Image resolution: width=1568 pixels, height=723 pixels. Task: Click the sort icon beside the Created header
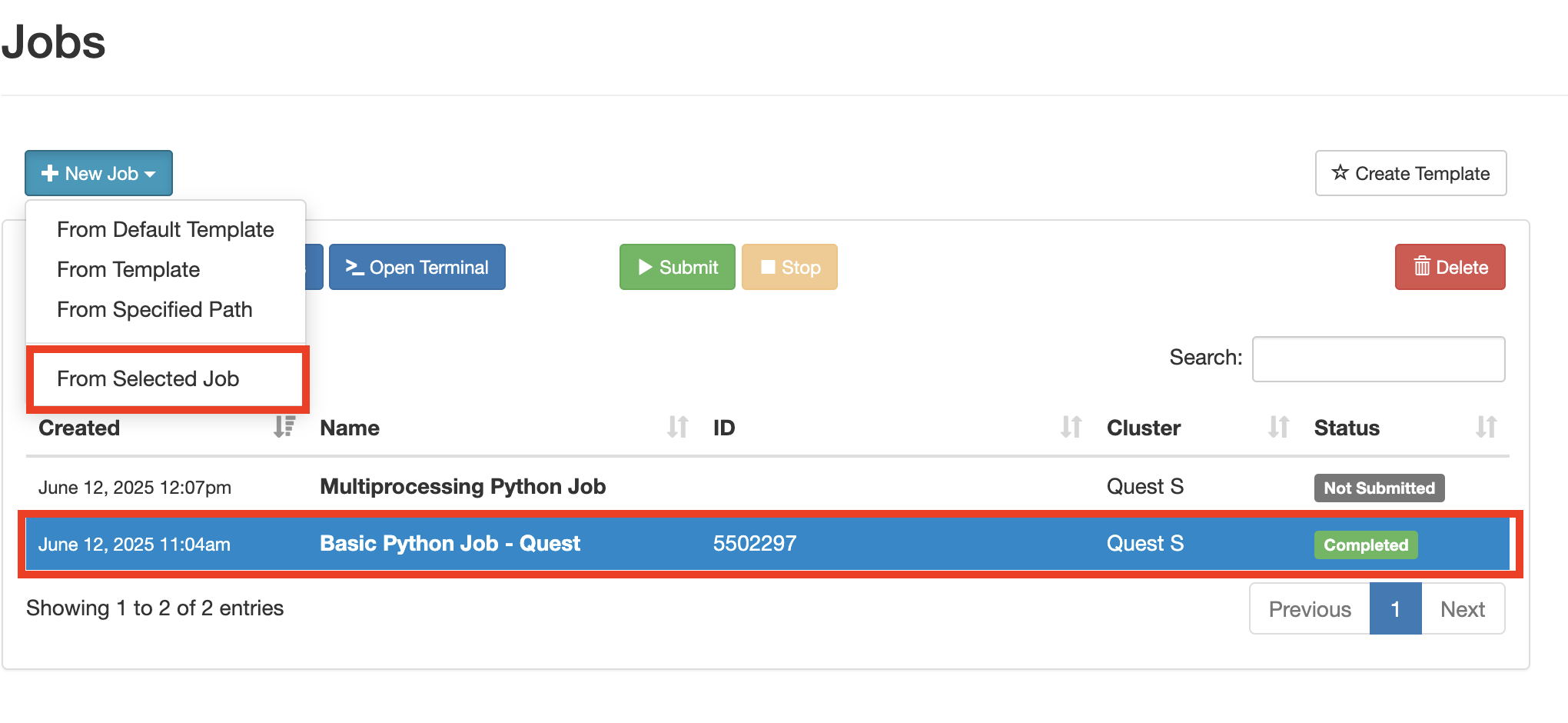[284, 428]
